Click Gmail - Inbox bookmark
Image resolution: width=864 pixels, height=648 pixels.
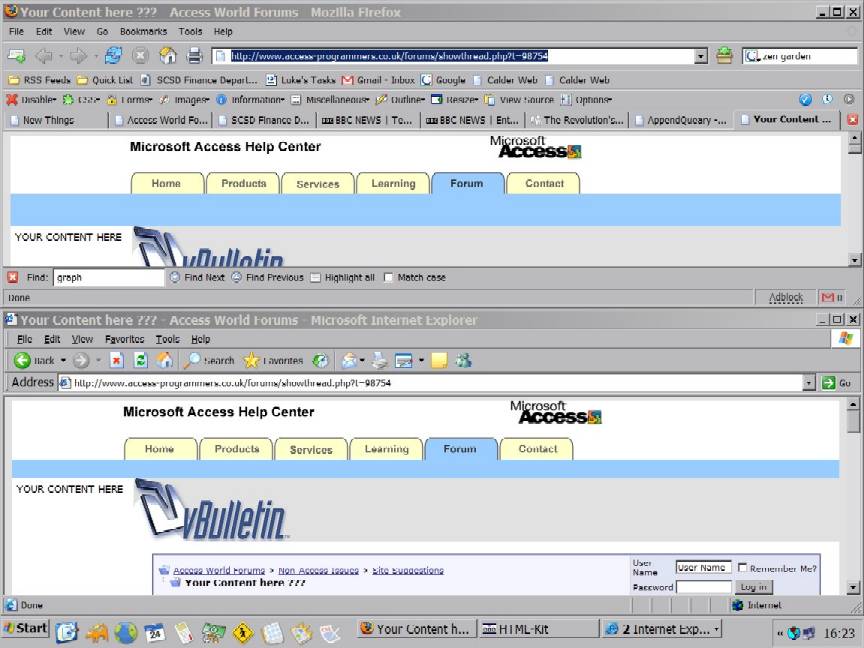(378, 80)
